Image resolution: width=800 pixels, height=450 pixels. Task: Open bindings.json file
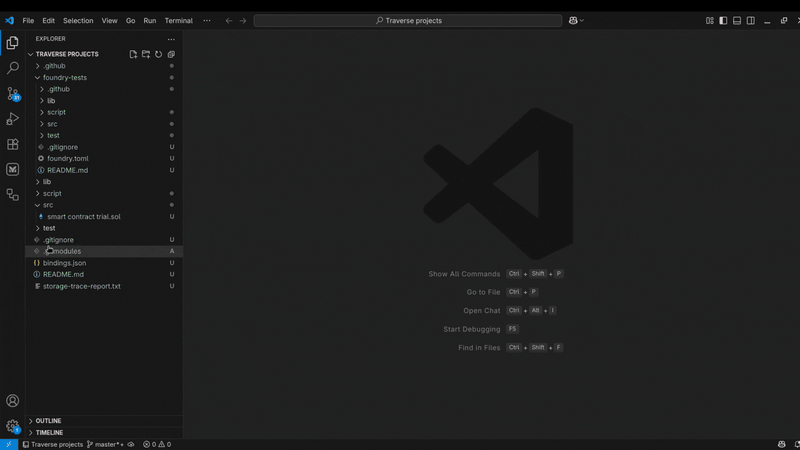click(104, 263)
